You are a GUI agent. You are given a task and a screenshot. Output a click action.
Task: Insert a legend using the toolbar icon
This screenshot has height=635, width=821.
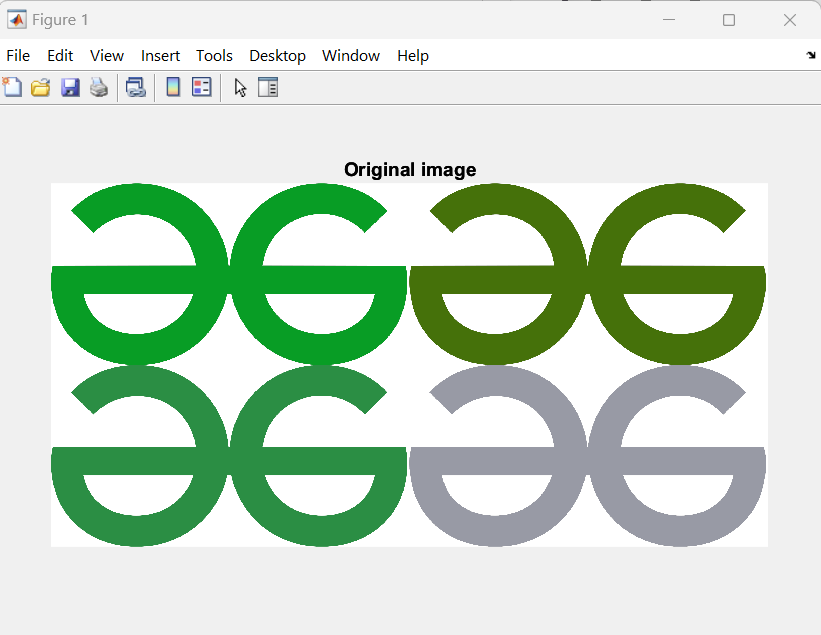tap(202, 87)
